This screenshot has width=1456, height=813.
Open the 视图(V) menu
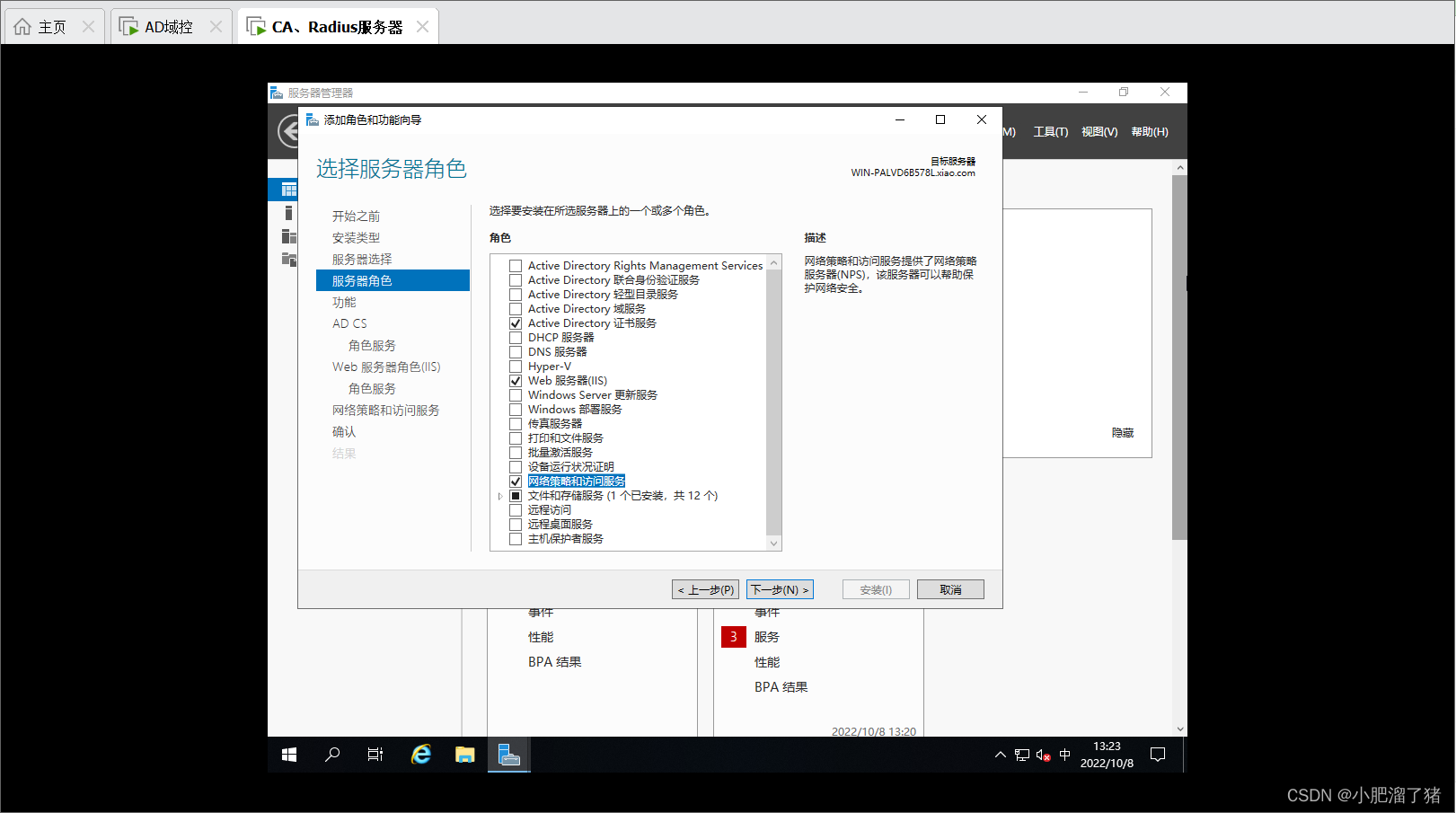(1099, 132)
